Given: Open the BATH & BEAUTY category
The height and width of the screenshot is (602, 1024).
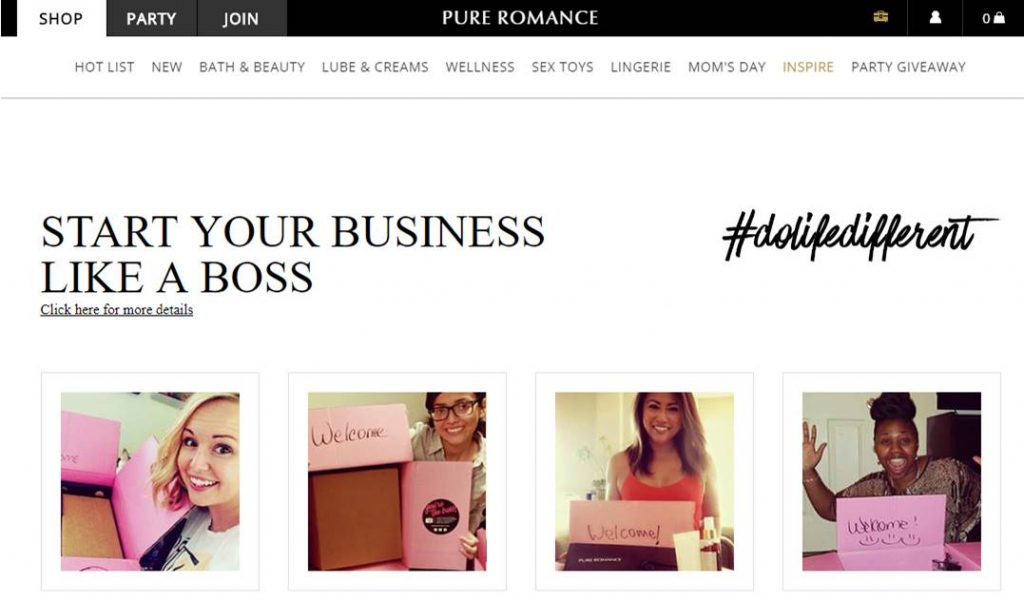Looking at the screenshot, I should coord(252,67).
